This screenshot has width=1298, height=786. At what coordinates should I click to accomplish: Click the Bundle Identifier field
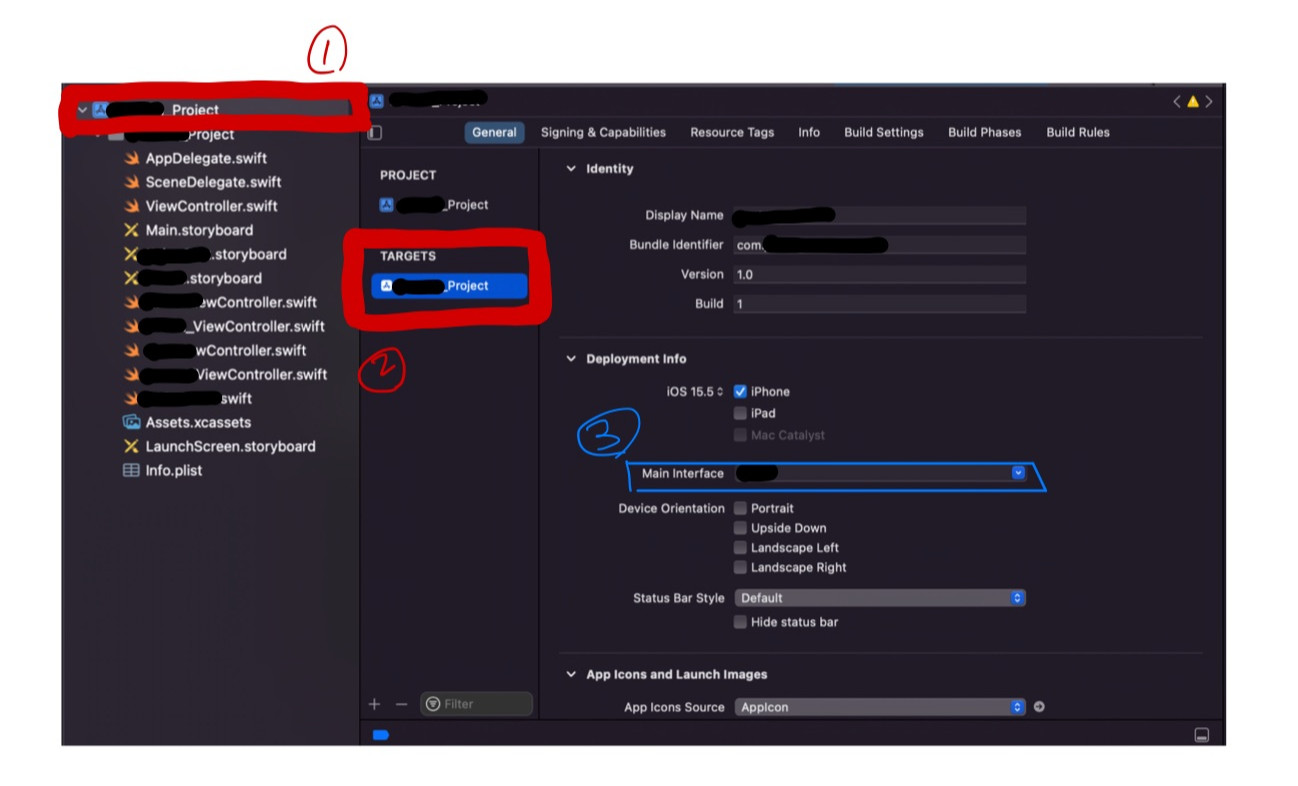click(x=880, y=245)
